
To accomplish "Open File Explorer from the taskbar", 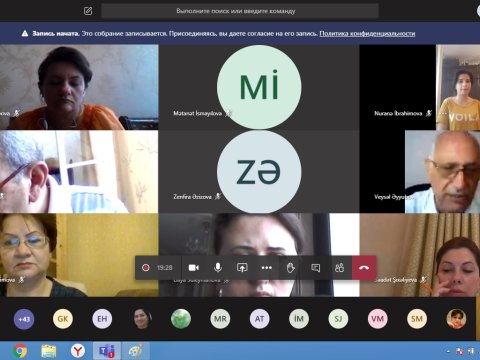I will point(49,351).
